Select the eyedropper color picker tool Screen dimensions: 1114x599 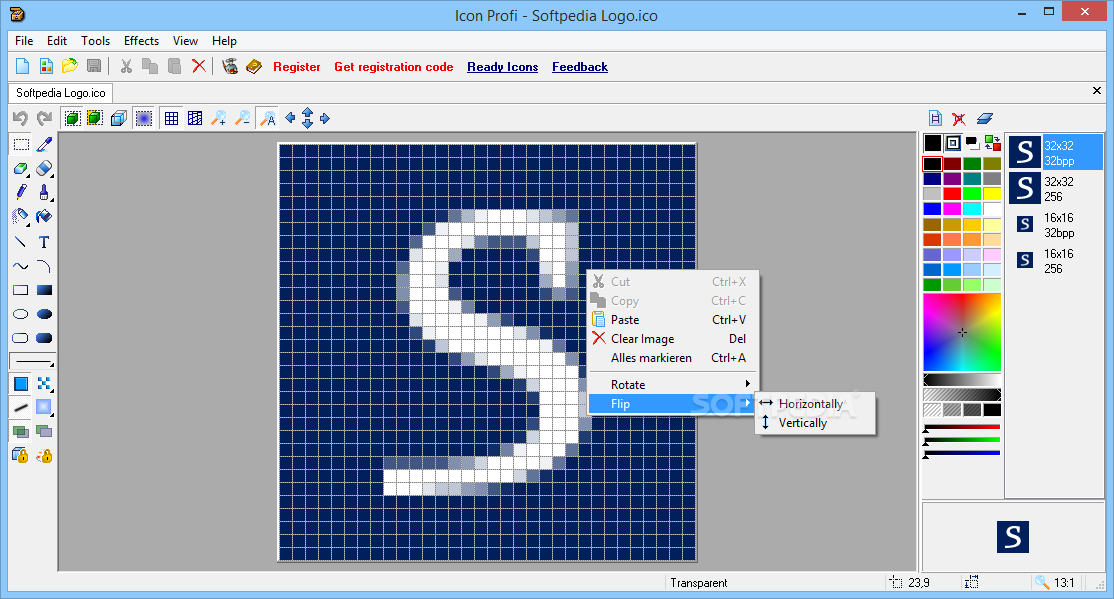click(x=44, y=144)
